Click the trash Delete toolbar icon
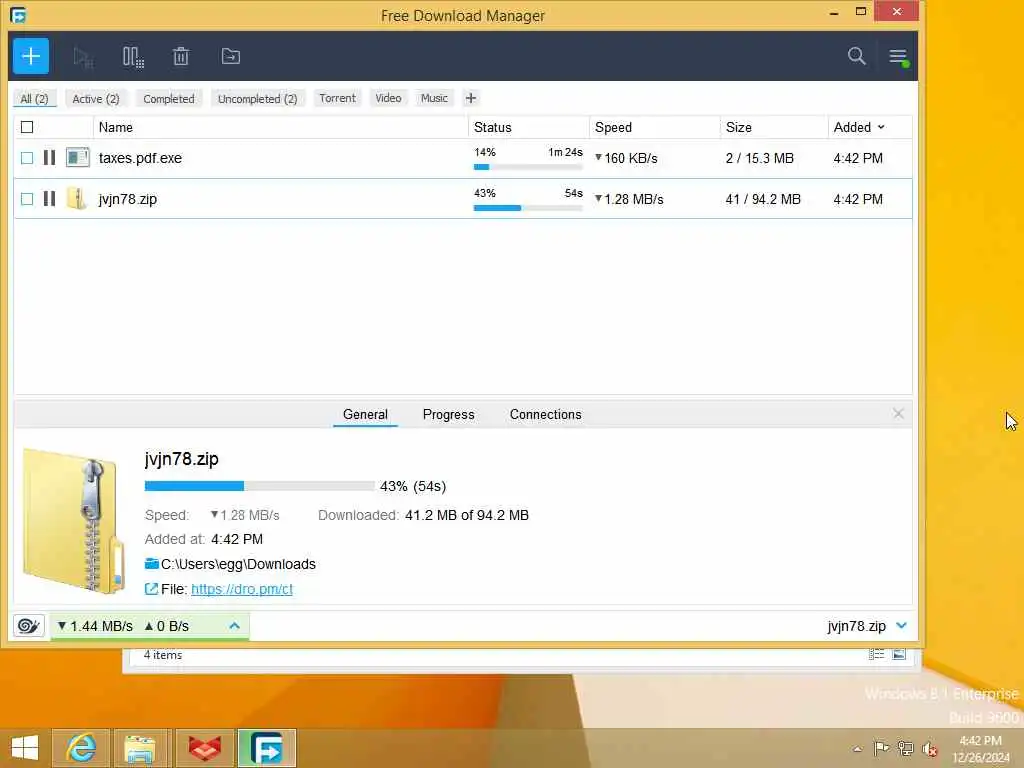Screen dimensions: 1024x768 [x=181, y=57]
